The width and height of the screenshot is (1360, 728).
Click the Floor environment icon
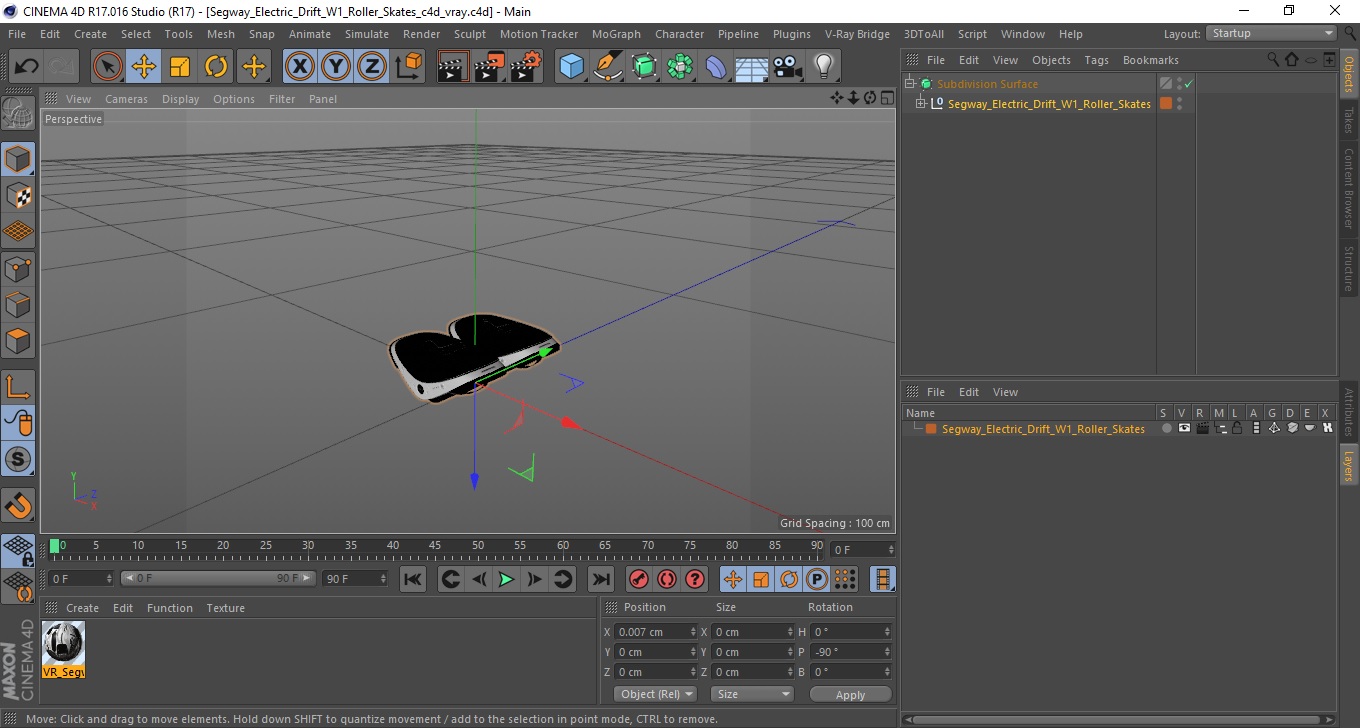[x=751, y=67]
